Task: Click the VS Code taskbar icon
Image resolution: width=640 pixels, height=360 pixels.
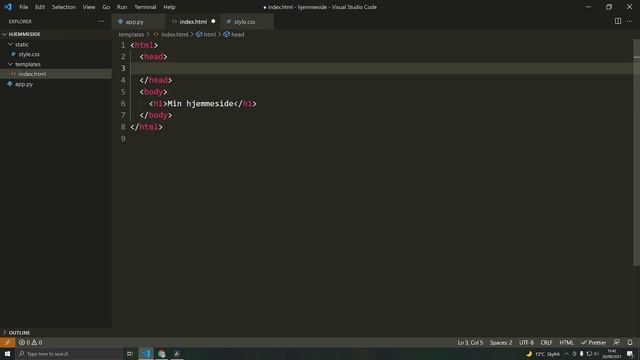Action: (146, 354)
